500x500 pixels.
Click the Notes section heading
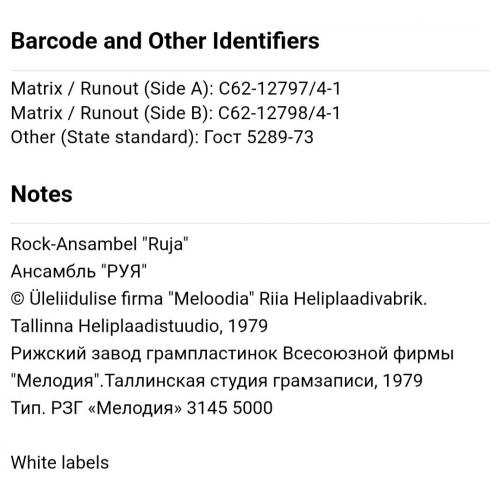[x=42, y=194]
